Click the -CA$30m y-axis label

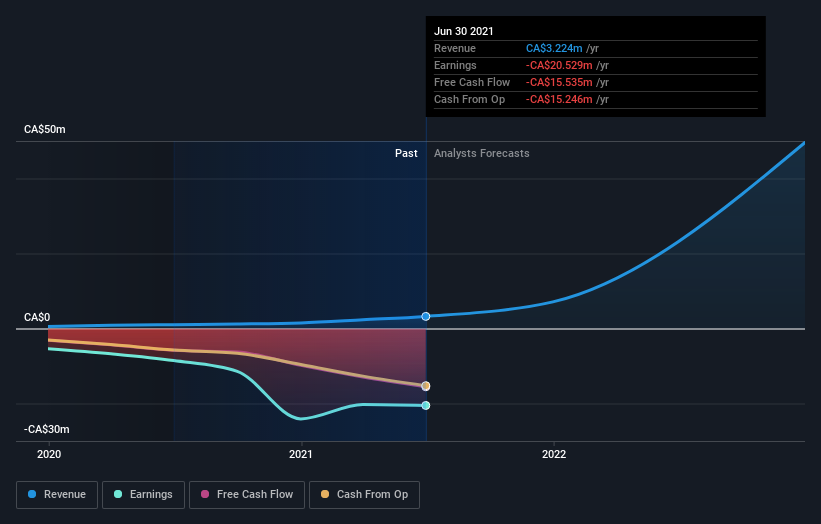click(x=47, y=429)
